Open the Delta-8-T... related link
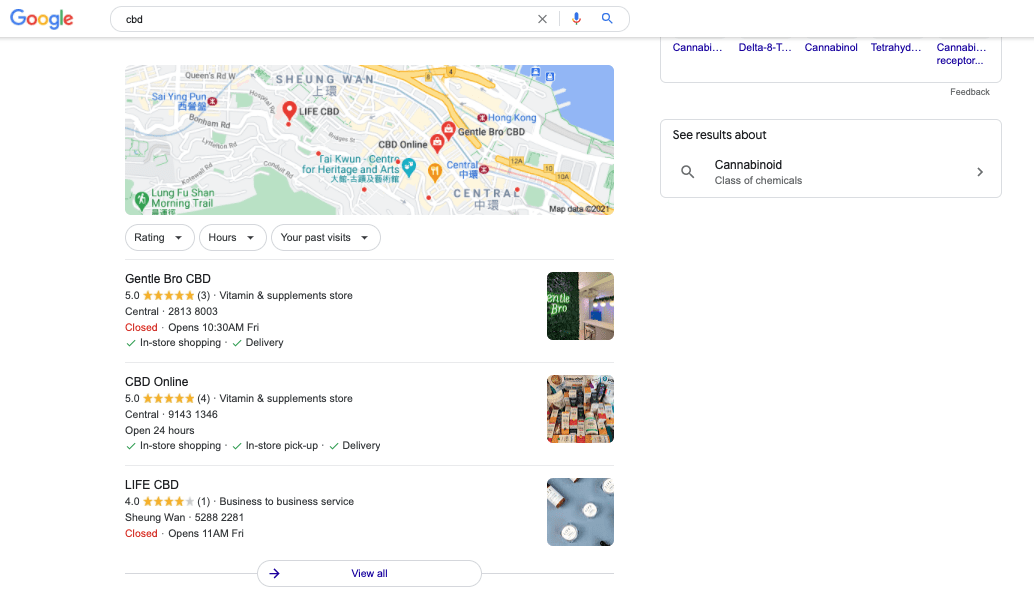 765,47
